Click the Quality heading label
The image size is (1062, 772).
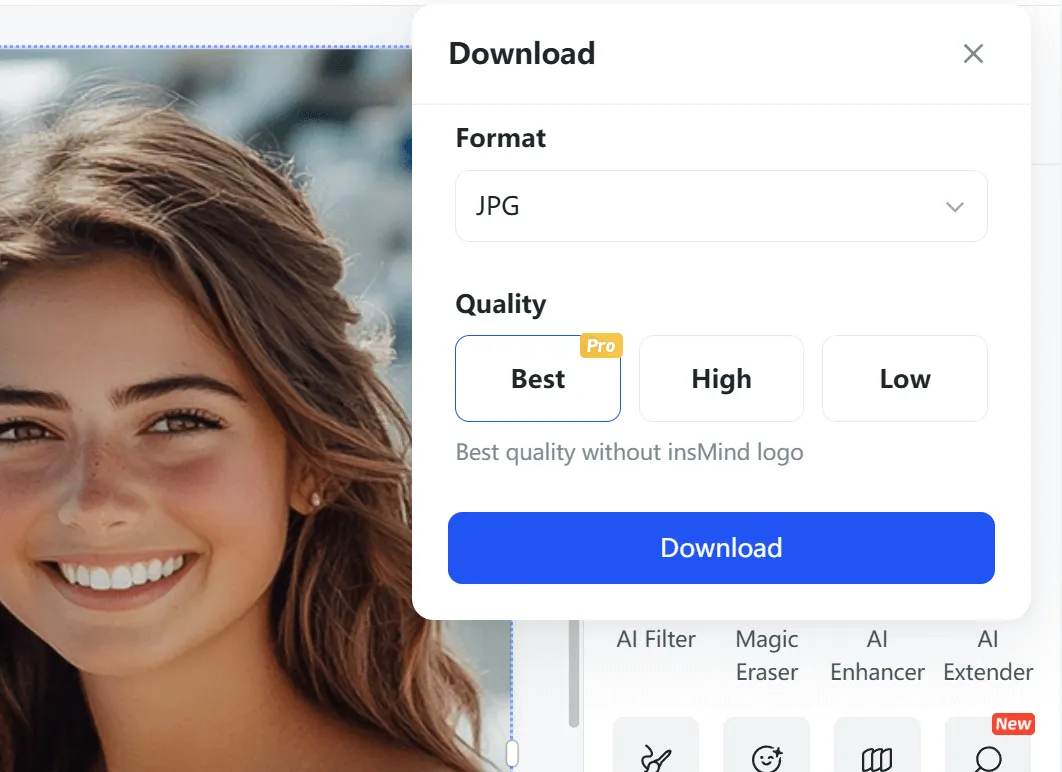[501, 305]
